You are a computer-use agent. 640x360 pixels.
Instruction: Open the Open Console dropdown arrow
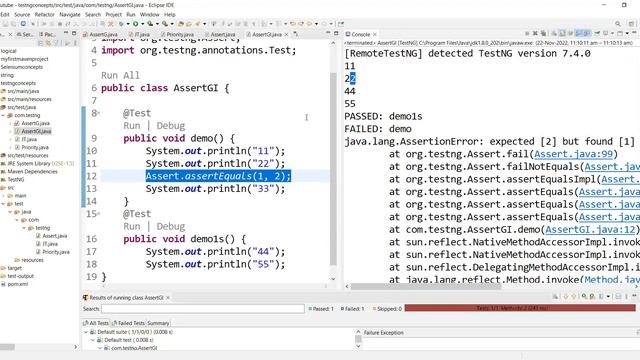point(627,33)
